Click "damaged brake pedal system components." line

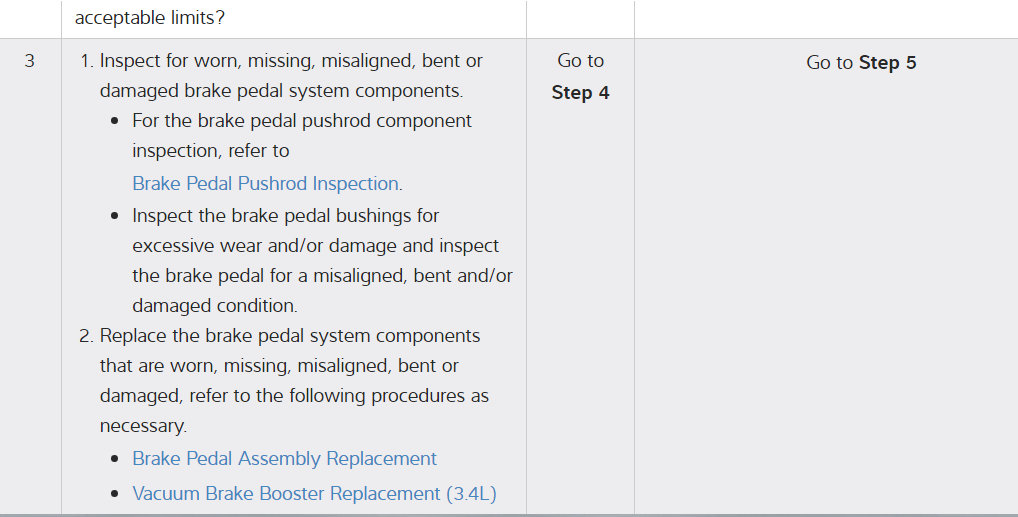click(x=281, y=91)
